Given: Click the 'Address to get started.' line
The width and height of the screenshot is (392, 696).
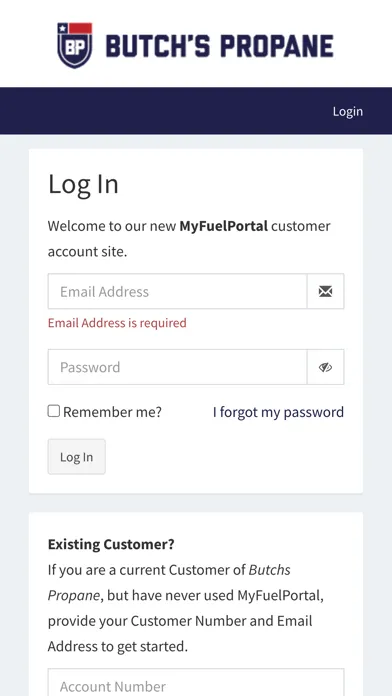Looking at the screenshot, I should 118,646.
